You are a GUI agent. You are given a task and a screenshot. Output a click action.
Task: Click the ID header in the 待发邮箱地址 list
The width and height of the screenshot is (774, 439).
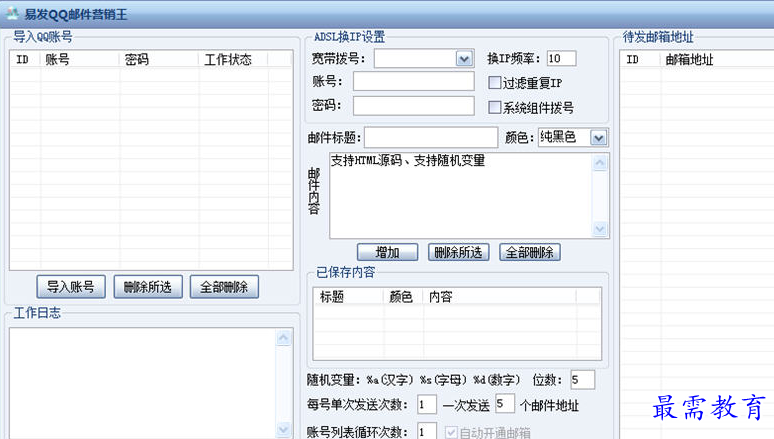click(x=640, y=60)
